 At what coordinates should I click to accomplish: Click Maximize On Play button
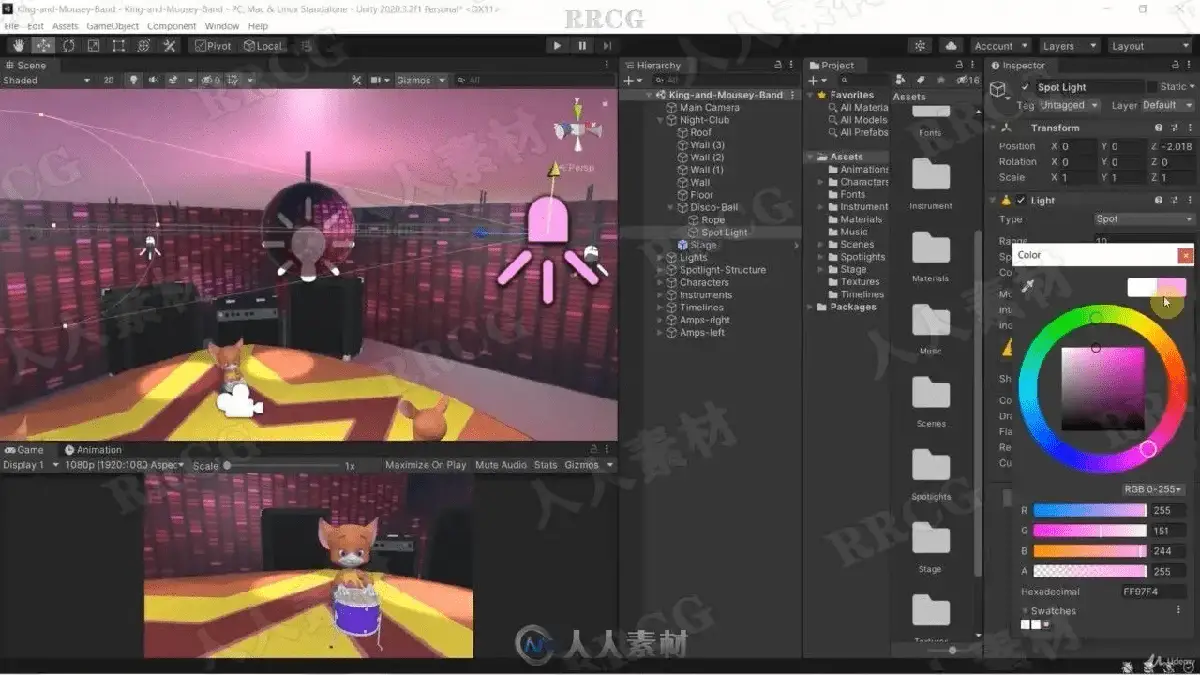coord(426,465)
